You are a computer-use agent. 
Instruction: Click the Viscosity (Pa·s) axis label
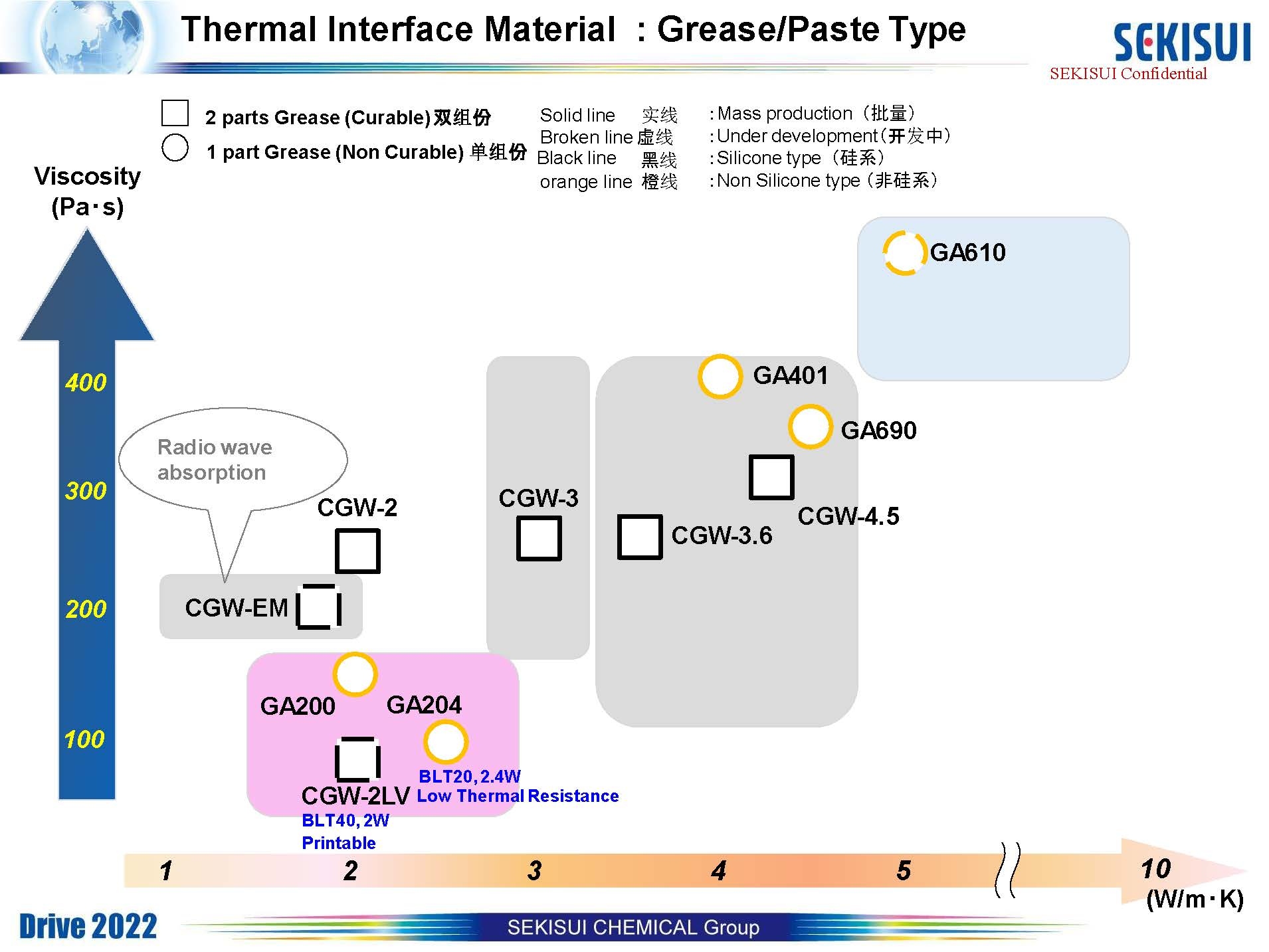[x=88, y=191]
